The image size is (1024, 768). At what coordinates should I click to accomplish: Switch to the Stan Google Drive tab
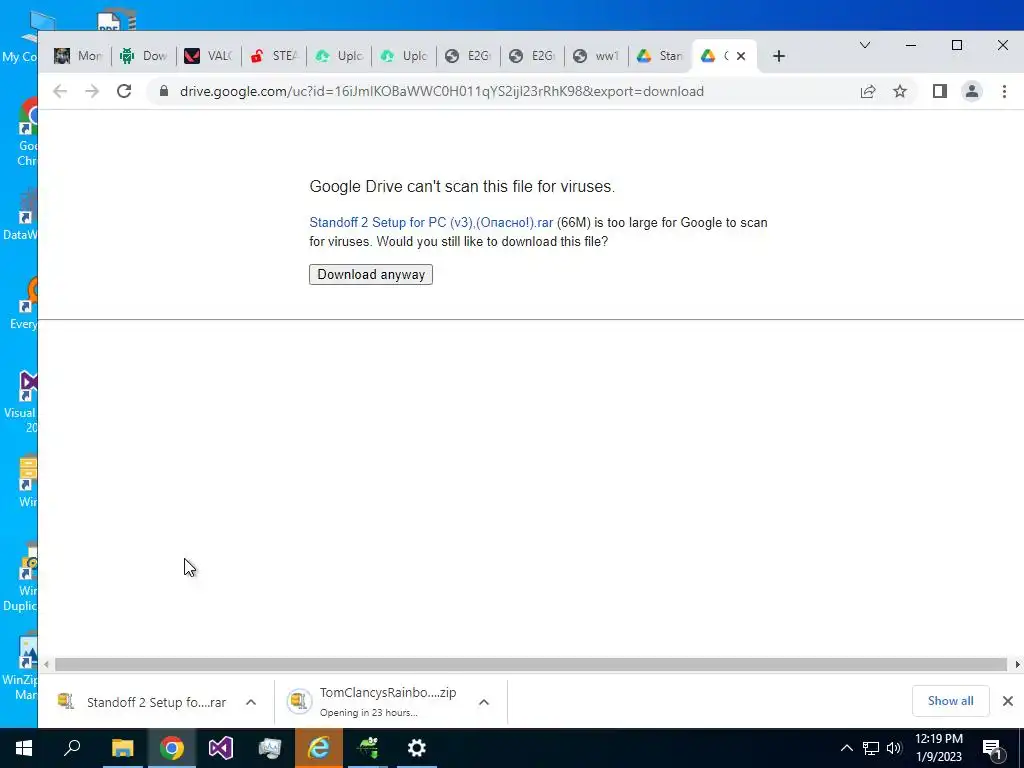[x=660, y=56]
